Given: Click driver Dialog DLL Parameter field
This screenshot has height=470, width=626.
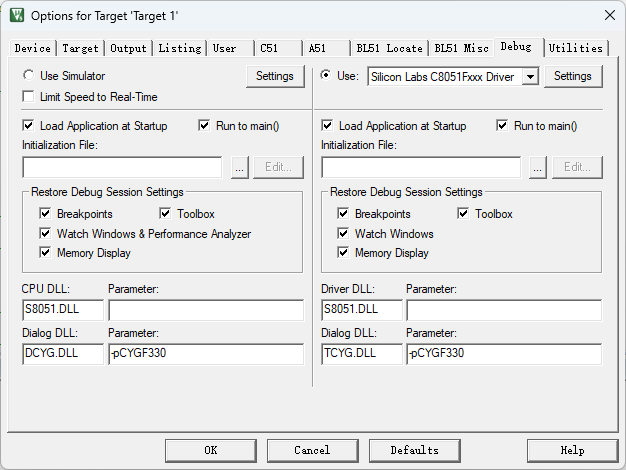Looking at the screenshot, I should pos(504,354).
